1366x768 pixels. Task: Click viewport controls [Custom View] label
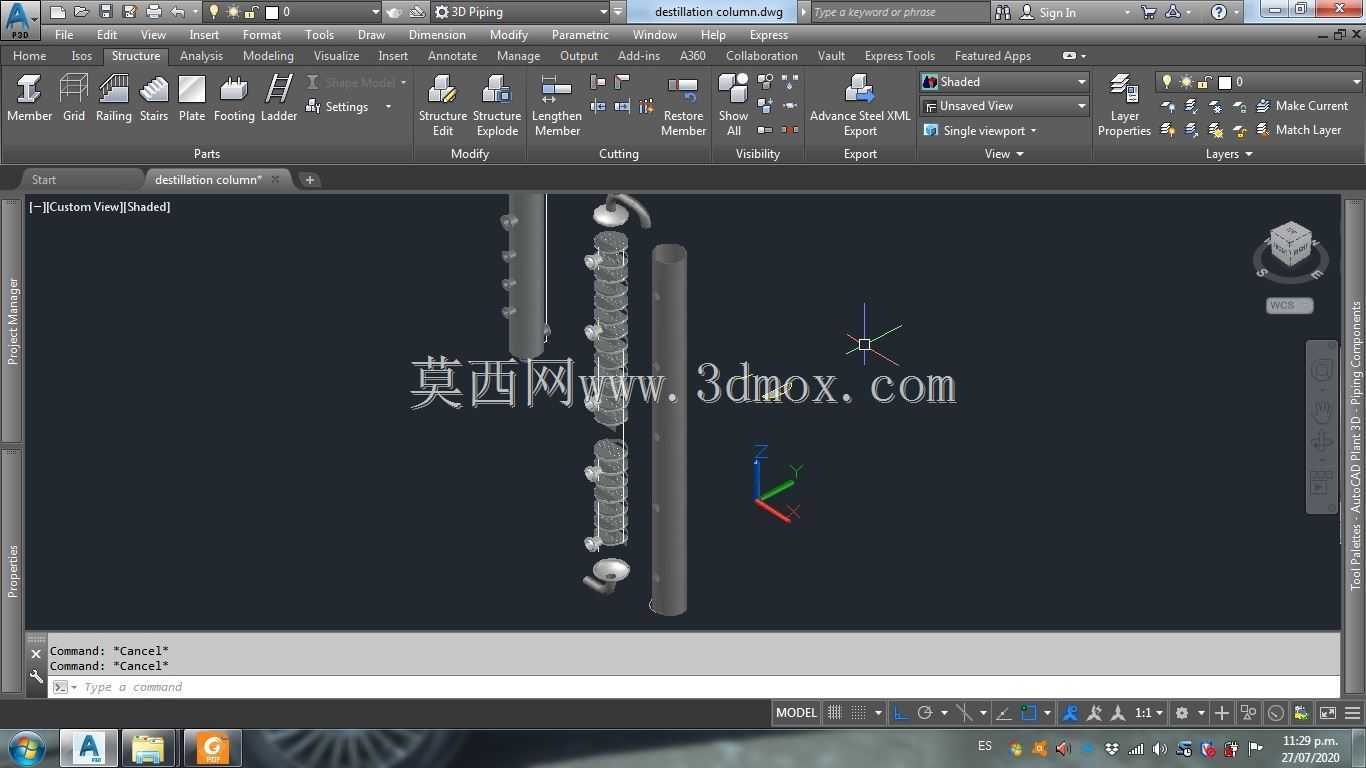(85, 207)
